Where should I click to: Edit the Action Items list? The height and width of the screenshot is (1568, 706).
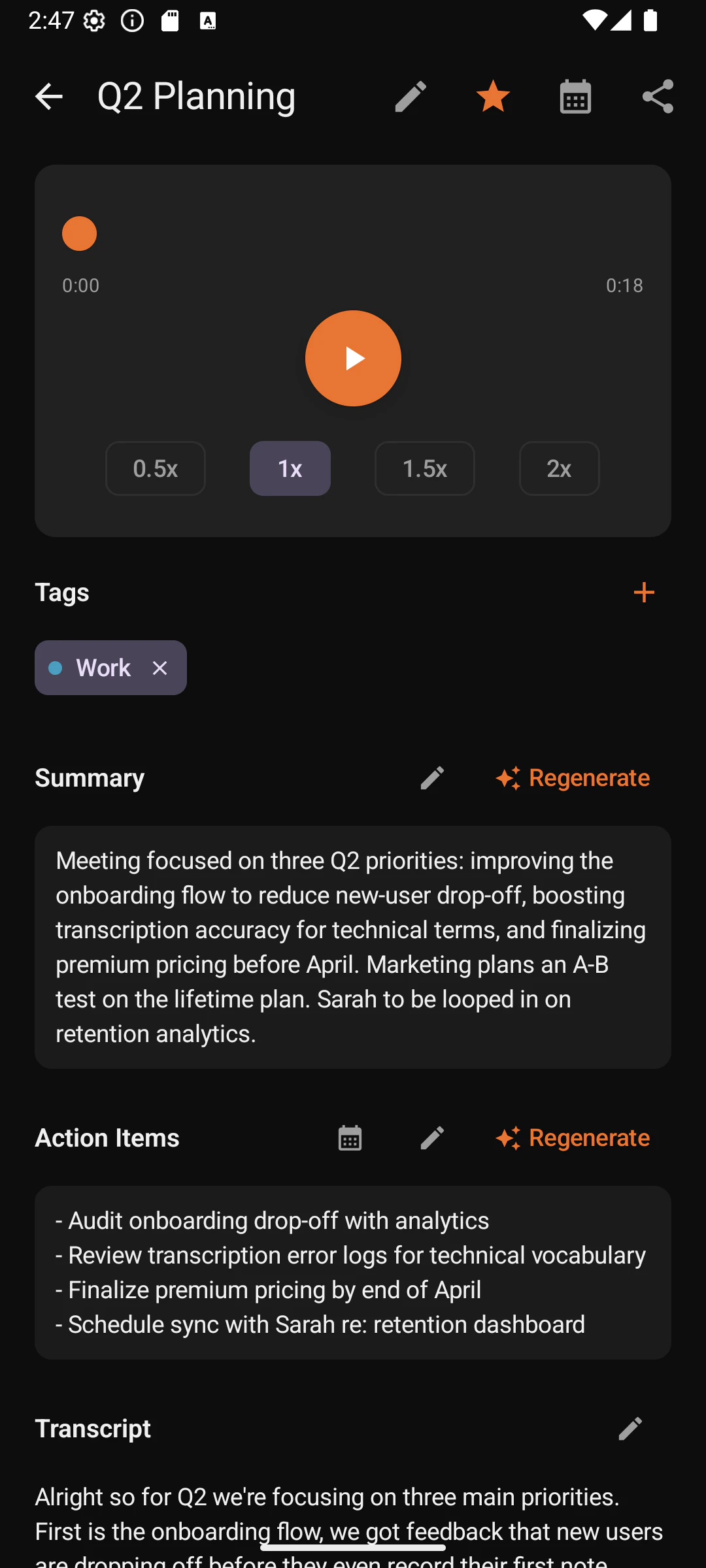pyautogui.click(x=432, y=1138)
